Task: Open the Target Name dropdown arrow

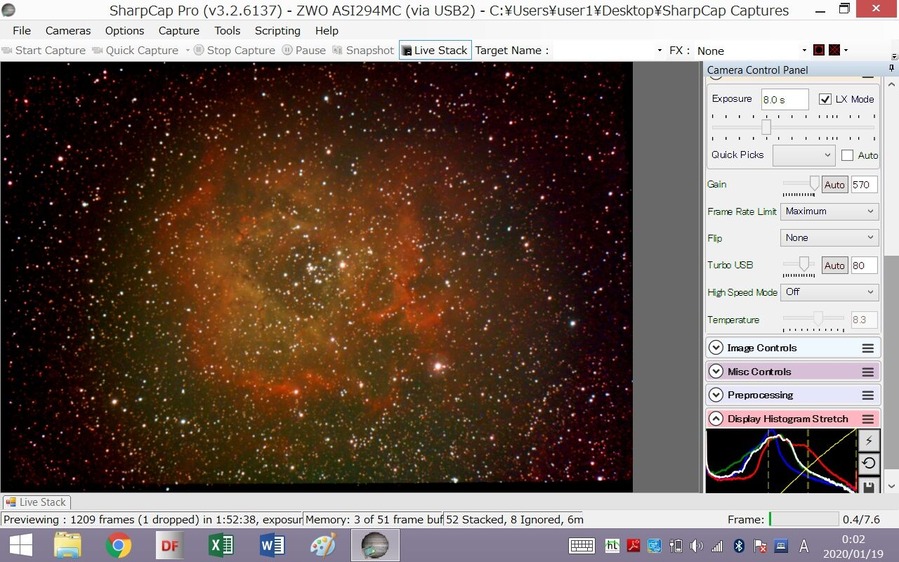Action: [659, 50]
